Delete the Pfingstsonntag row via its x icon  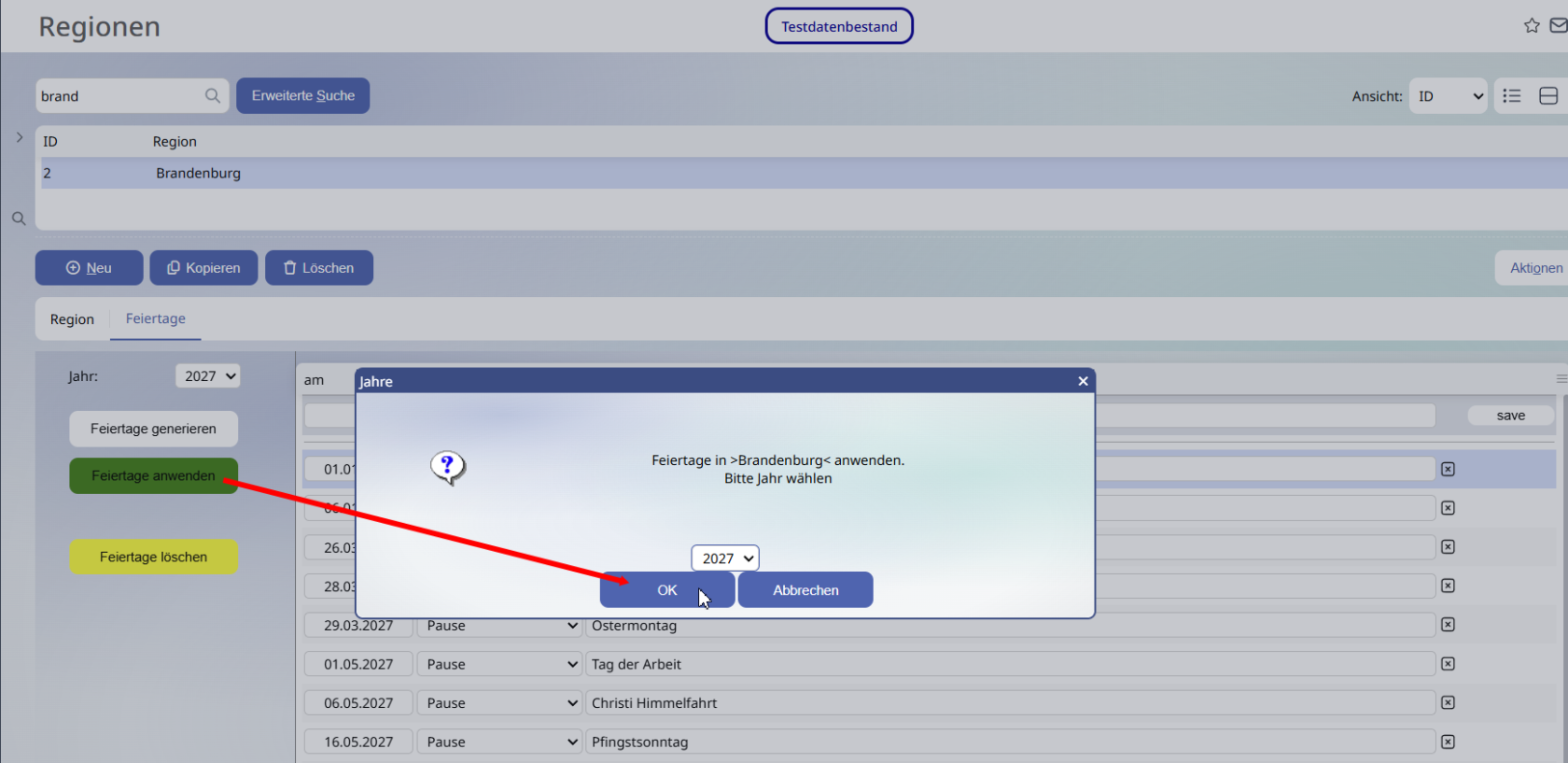1448,742
